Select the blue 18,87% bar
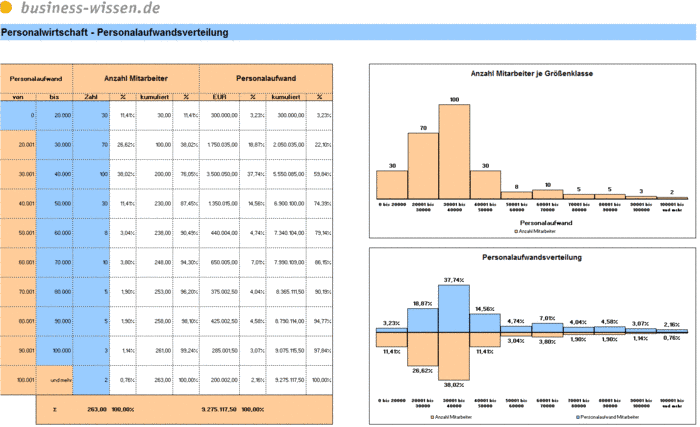The height and width of the screenshot is (427, 700). (x=423, y=320)
